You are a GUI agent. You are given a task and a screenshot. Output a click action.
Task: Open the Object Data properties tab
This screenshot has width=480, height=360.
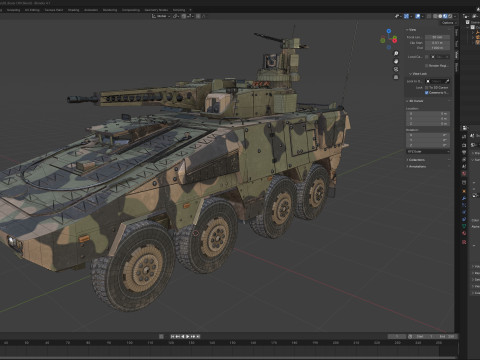pos(464,226)
